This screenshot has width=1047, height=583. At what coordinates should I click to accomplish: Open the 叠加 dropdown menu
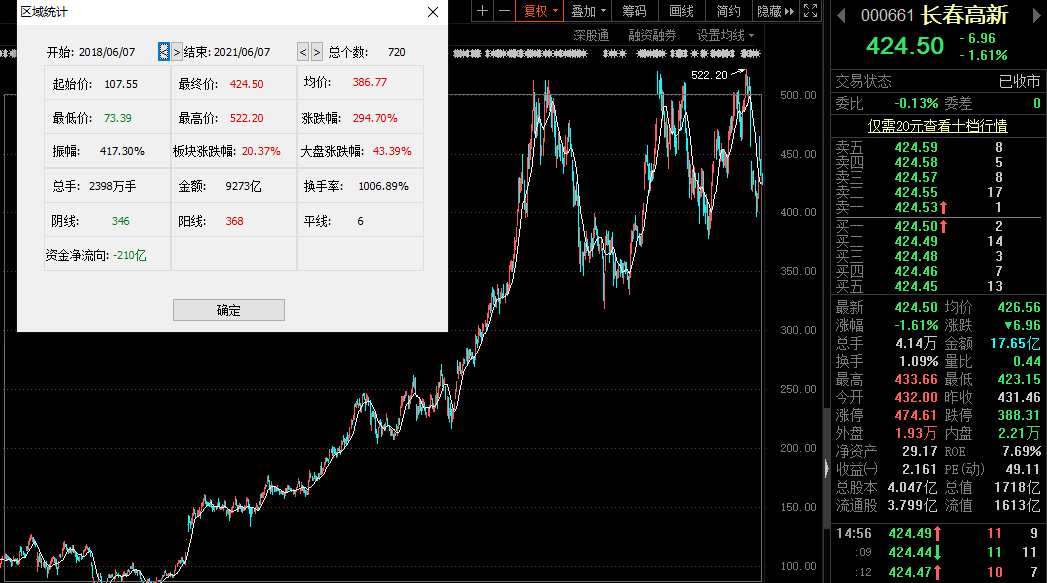coord(588,11)
